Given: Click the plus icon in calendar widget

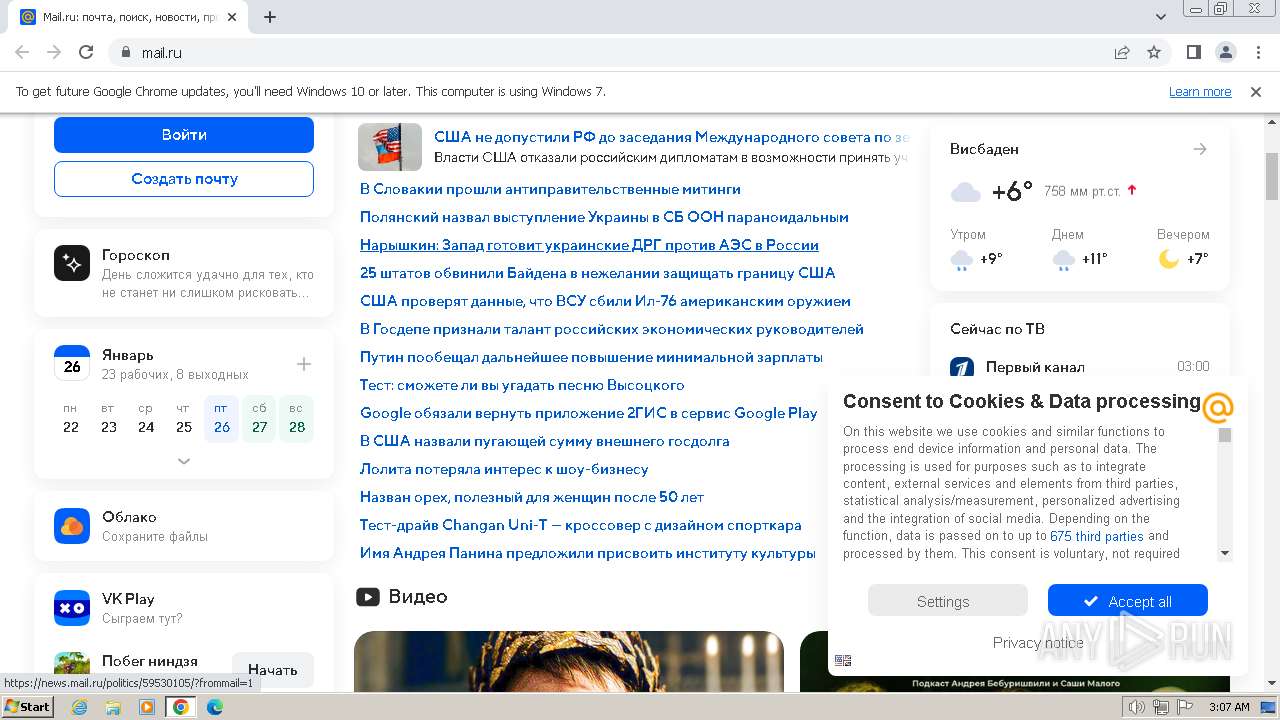Looking at the screenshot, I should pyautogui.click(x=304, y=364).
